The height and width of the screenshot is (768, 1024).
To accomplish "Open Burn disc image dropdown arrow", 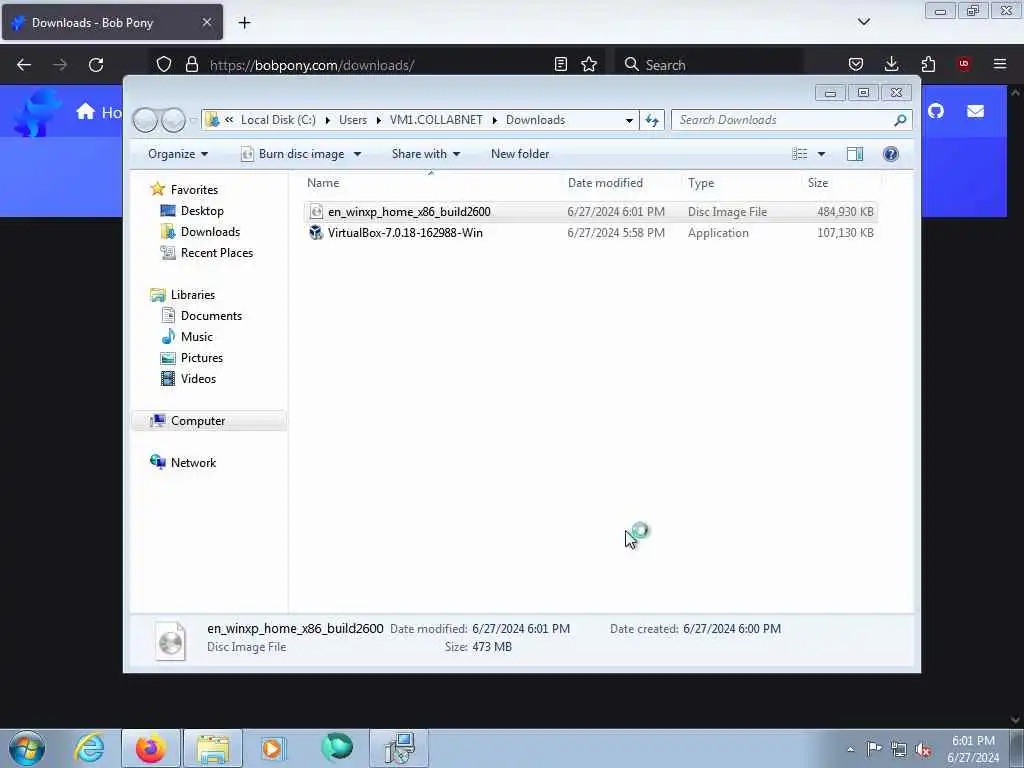I will (x=357, y=154).
